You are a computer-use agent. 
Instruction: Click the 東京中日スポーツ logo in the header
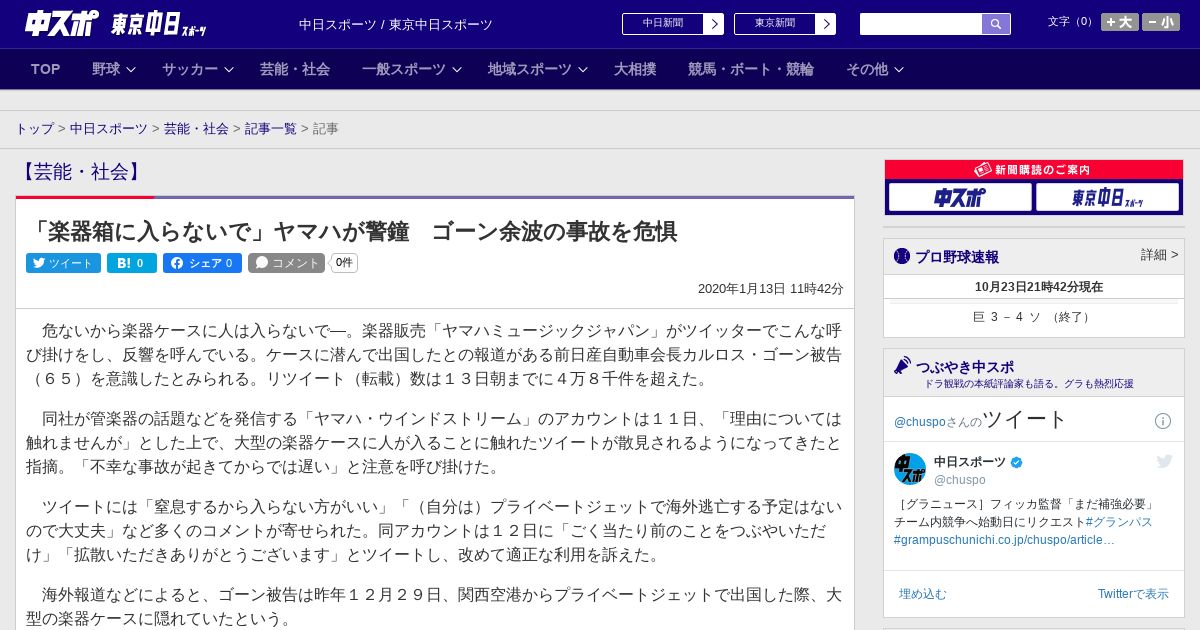click(x=159, y=24)
